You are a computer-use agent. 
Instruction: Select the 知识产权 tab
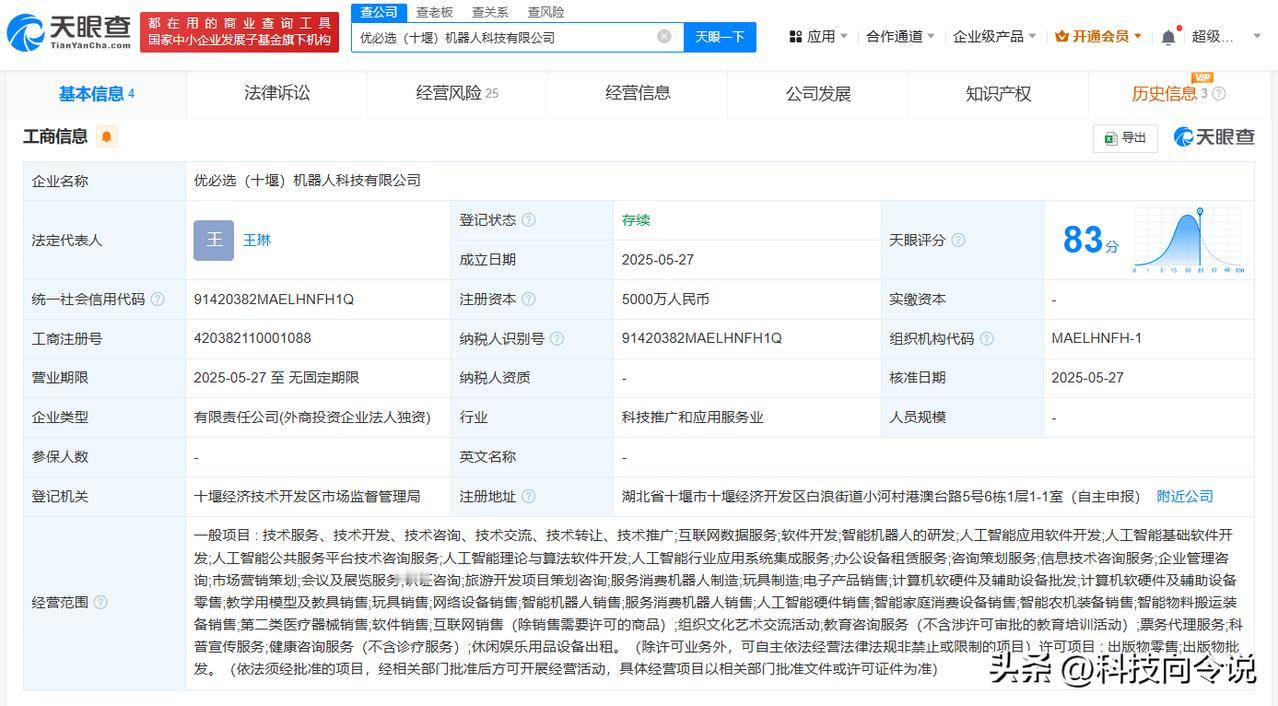(998, 94)
